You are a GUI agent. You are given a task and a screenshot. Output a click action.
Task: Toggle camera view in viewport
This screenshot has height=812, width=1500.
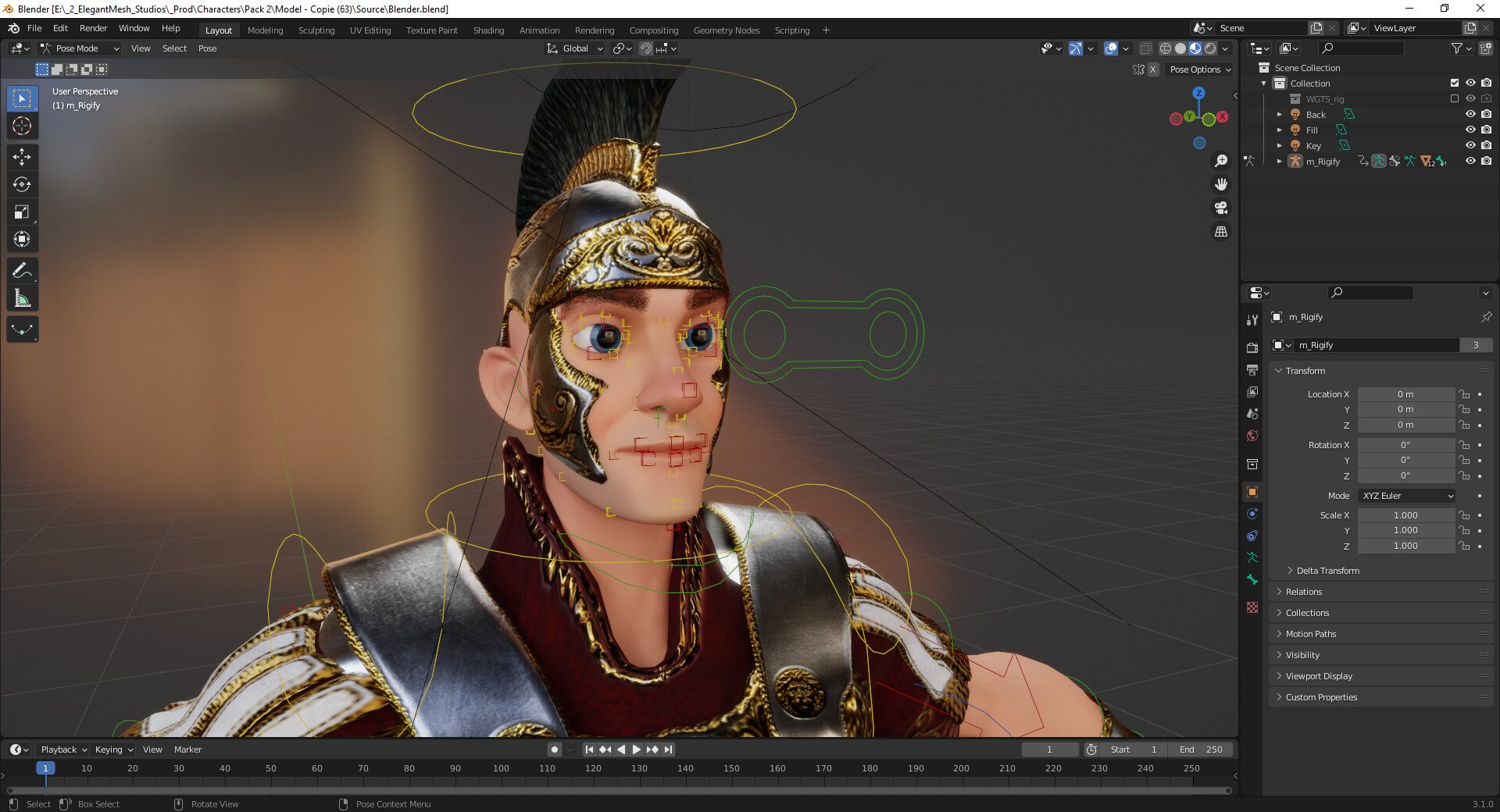[1220, 208]
